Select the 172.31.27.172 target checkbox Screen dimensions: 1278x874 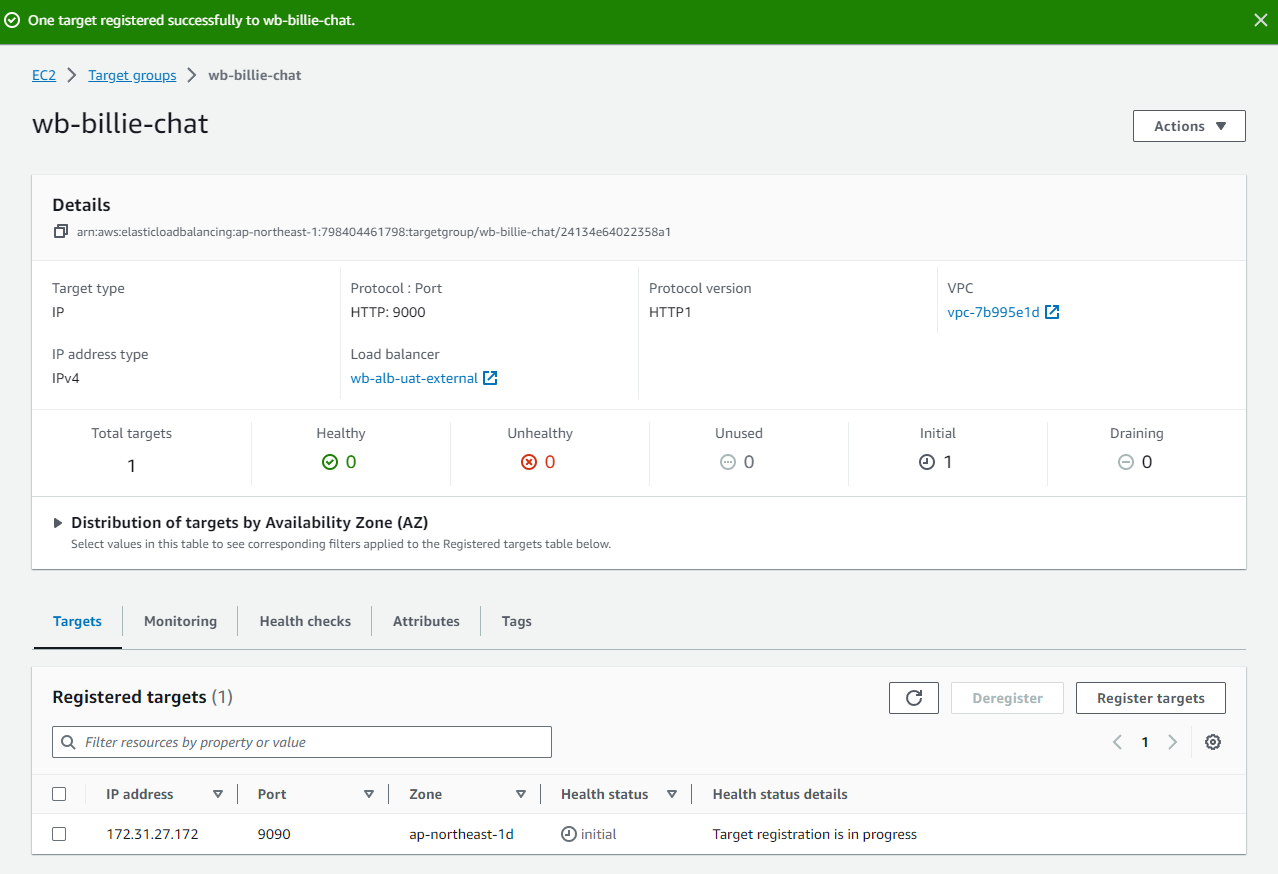click(59, 834)
